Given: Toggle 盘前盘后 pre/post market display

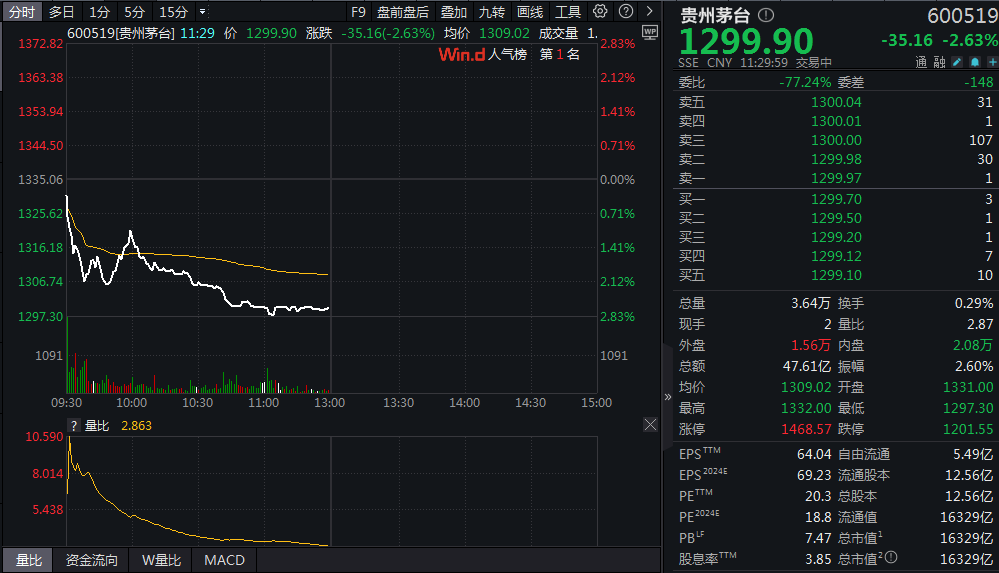Looking at the screenshot, I should click(403, 11).
